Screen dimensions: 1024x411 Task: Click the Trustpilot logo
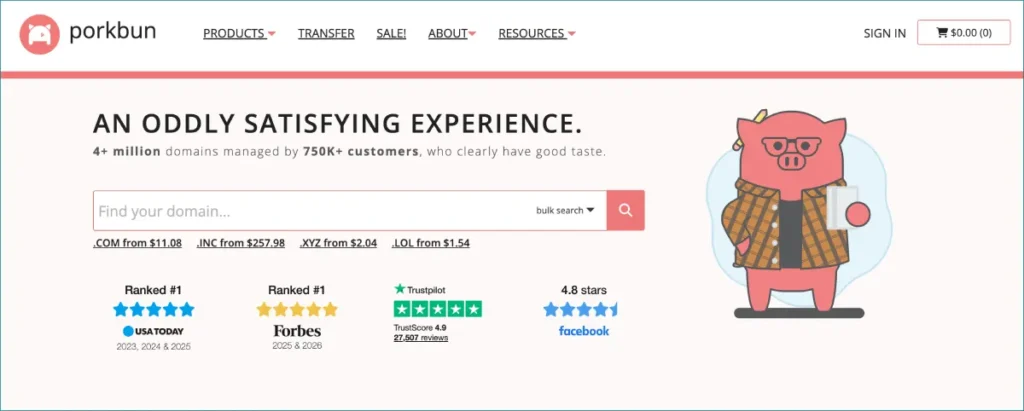[420, 289]
